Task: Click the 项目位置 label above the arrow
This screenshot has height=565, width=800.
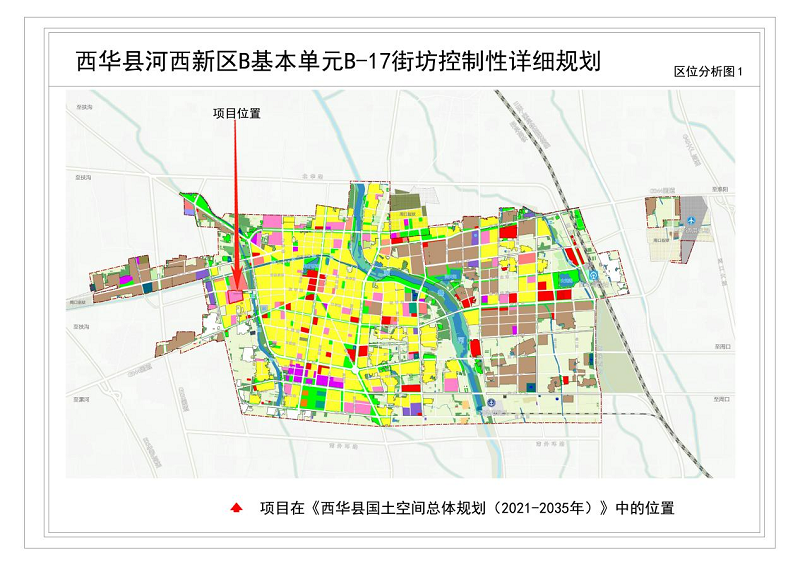Action: pyautogui.click(x=236, y=113)
